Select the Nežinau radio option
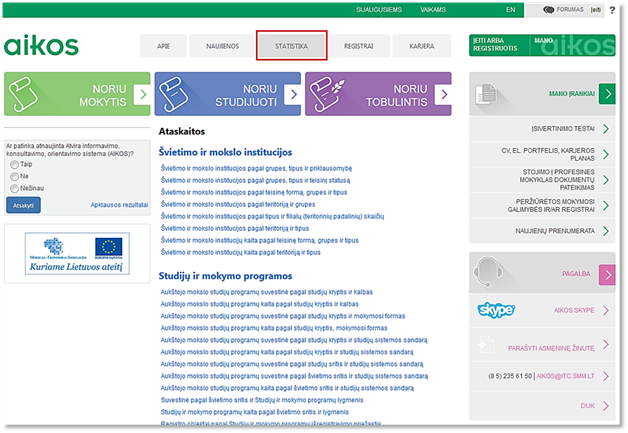The width and height of the screenshot is (628, 433). coord(14,189)
